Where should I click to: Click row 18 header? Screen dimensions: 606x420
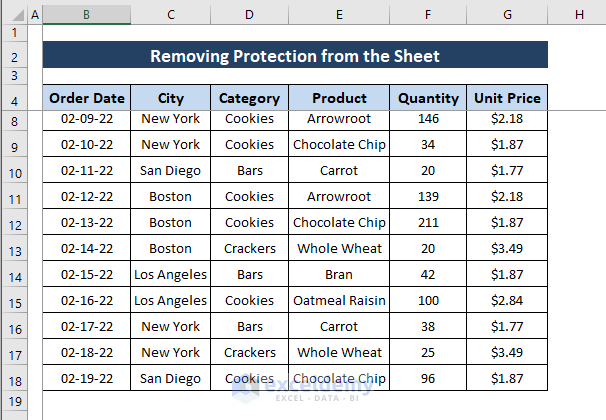tap(14, 381)
